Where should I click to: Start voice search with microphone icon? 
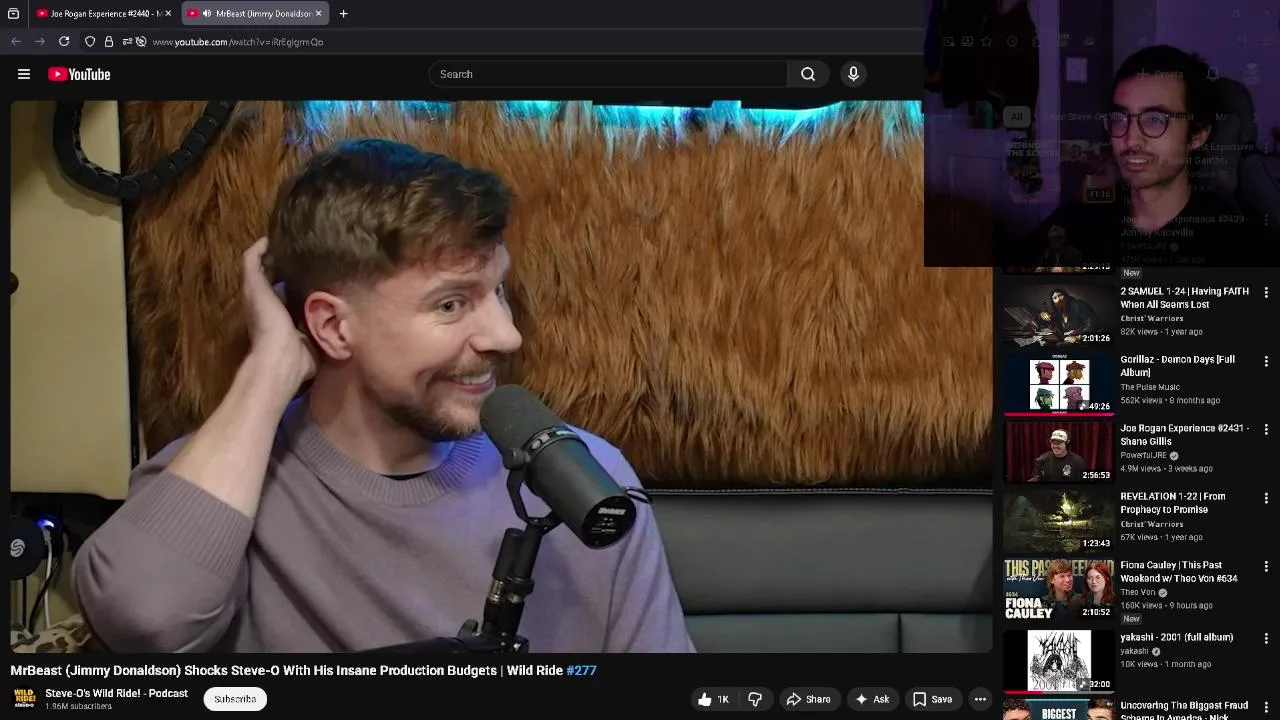[853, 74]
